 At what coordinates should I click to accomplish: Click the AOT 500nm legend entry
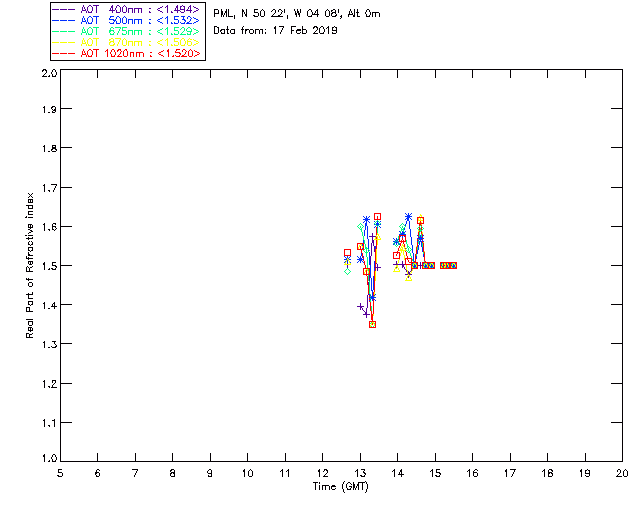127,20
